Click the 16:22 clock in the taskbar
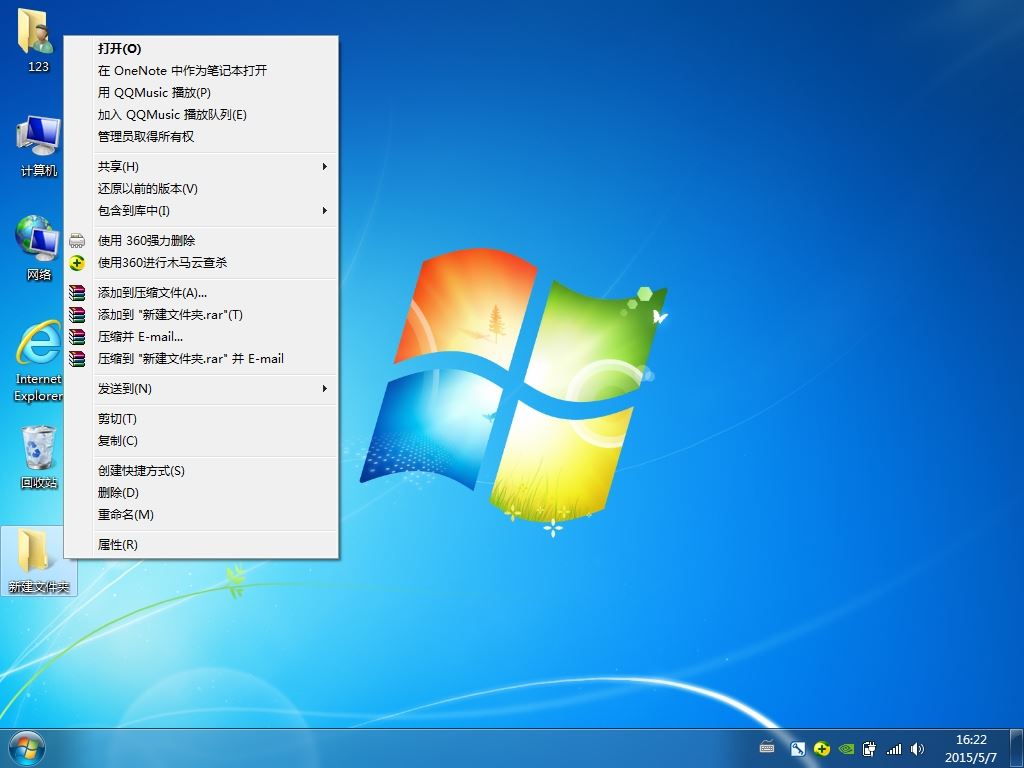The height and width of the screenshot is (768, 1024). click(x=971, y=740)
